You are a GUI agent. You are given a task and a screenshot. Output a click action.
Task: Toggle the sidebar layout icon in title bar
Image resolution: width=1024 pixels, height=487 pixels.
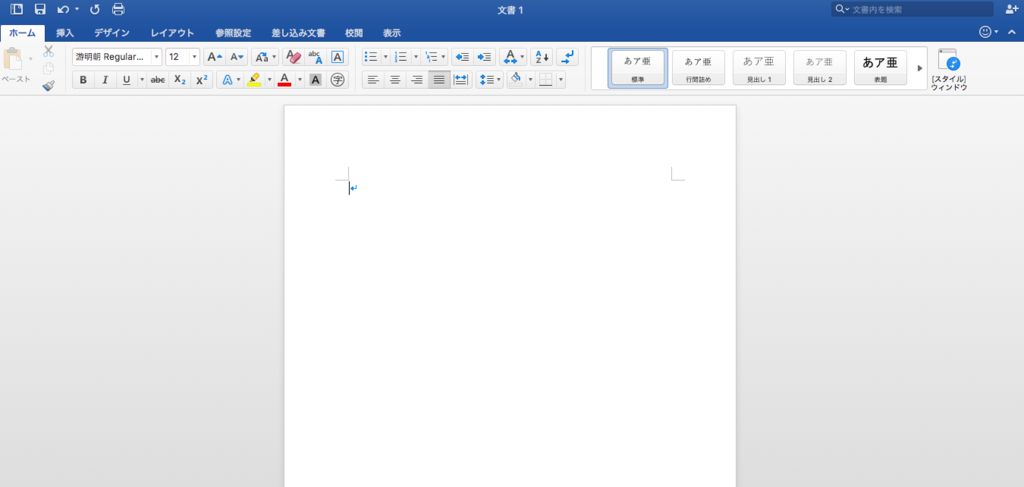pos(16,9)
